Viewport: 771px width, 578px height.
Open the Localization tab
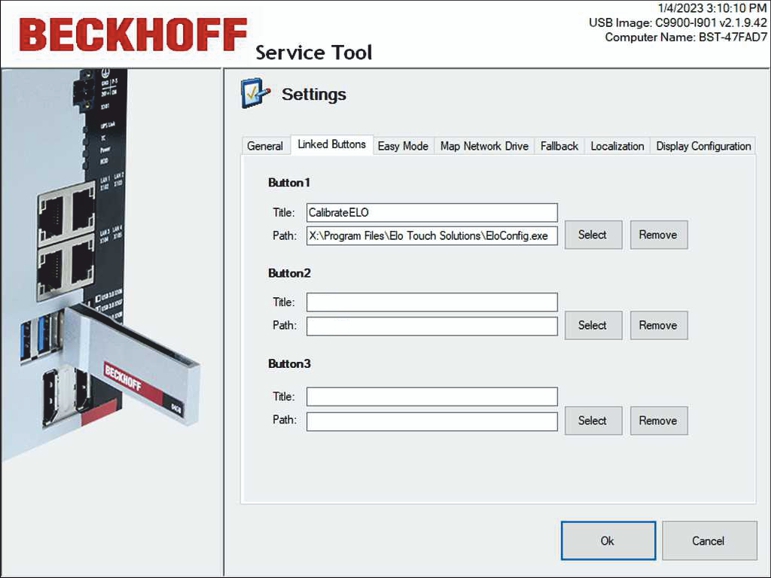click(617, 146)
